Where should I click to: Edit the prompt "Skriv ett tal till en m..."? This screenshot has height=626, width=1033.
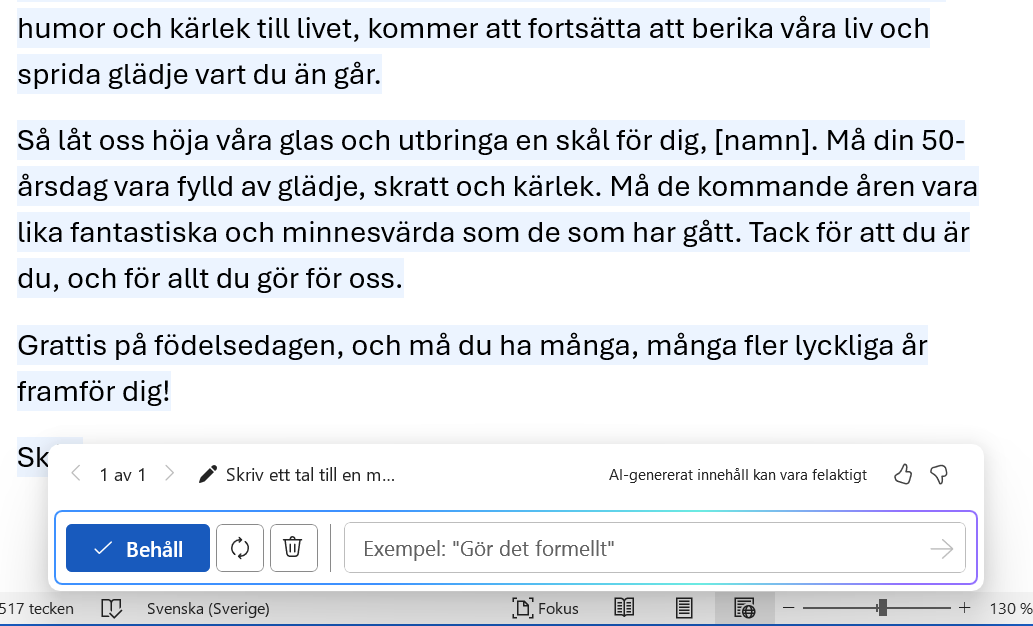pos(298,475)
